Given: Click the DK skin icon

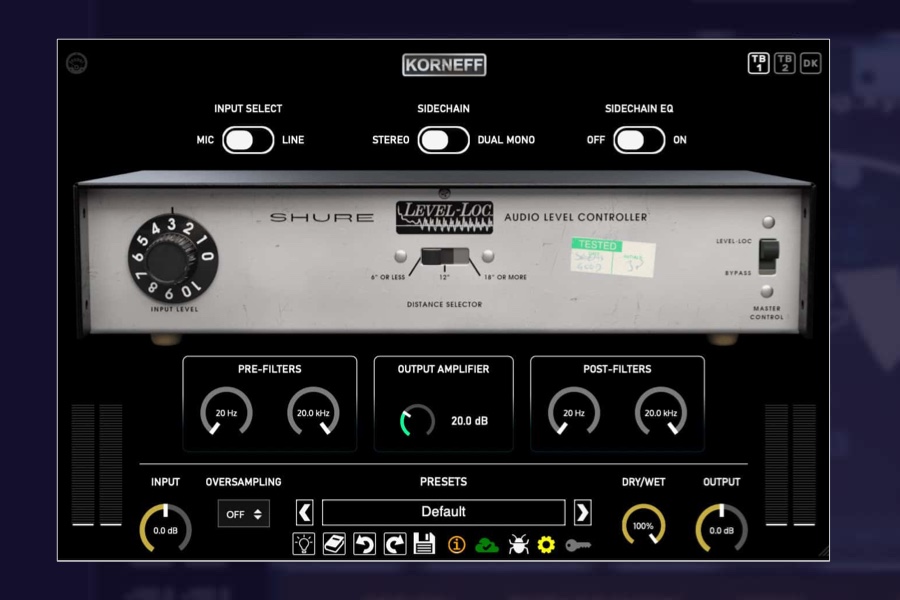Looking at the screenshot, I should point(810,63).
